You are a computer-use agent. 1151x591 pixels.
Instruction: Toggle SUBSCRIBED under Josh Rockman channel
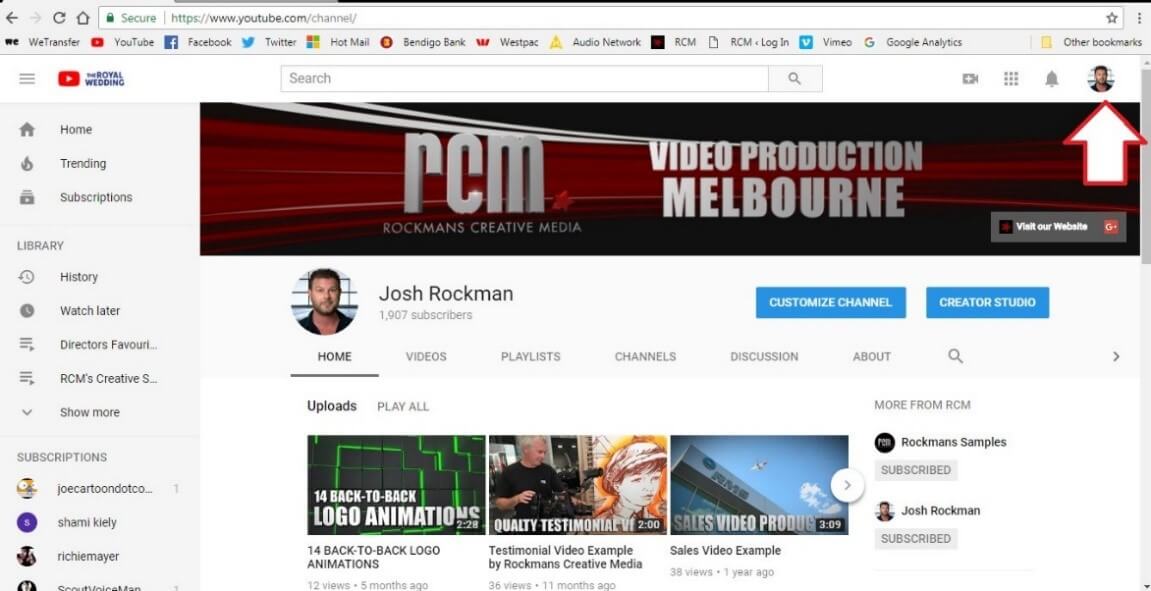[x=916, y=539]
